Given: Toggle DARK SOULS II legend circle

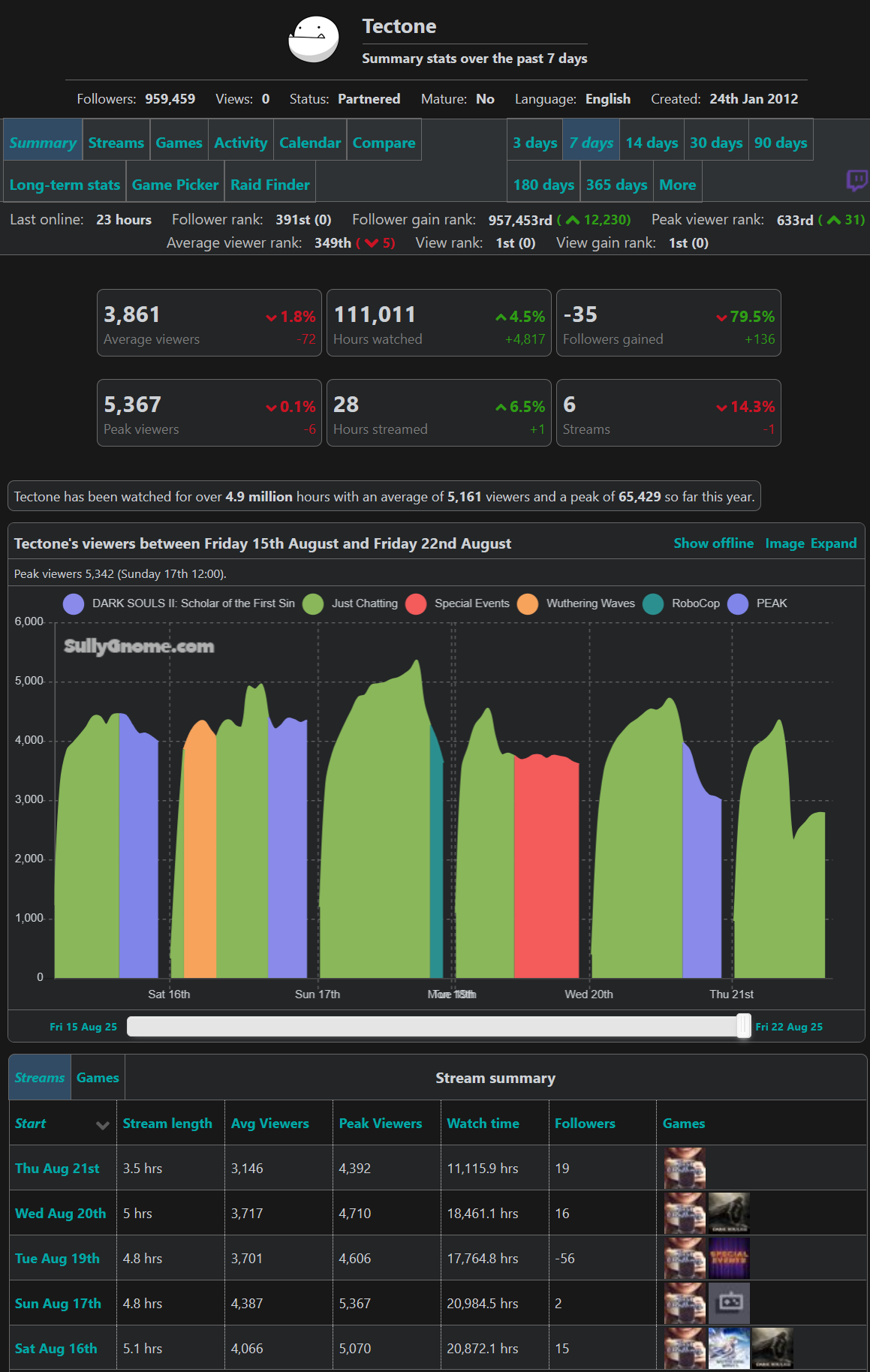Looking at the screenshot, I should coord(74,604).
